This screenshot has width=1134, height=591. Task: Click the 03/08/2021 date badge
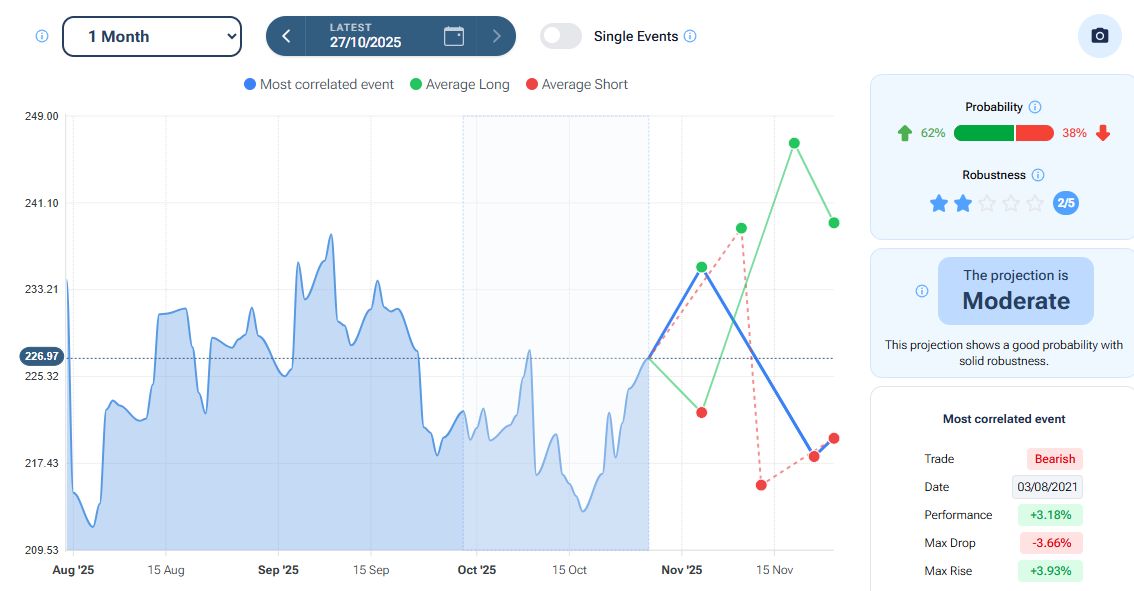pyautogui.click(x=1046, y=487)
